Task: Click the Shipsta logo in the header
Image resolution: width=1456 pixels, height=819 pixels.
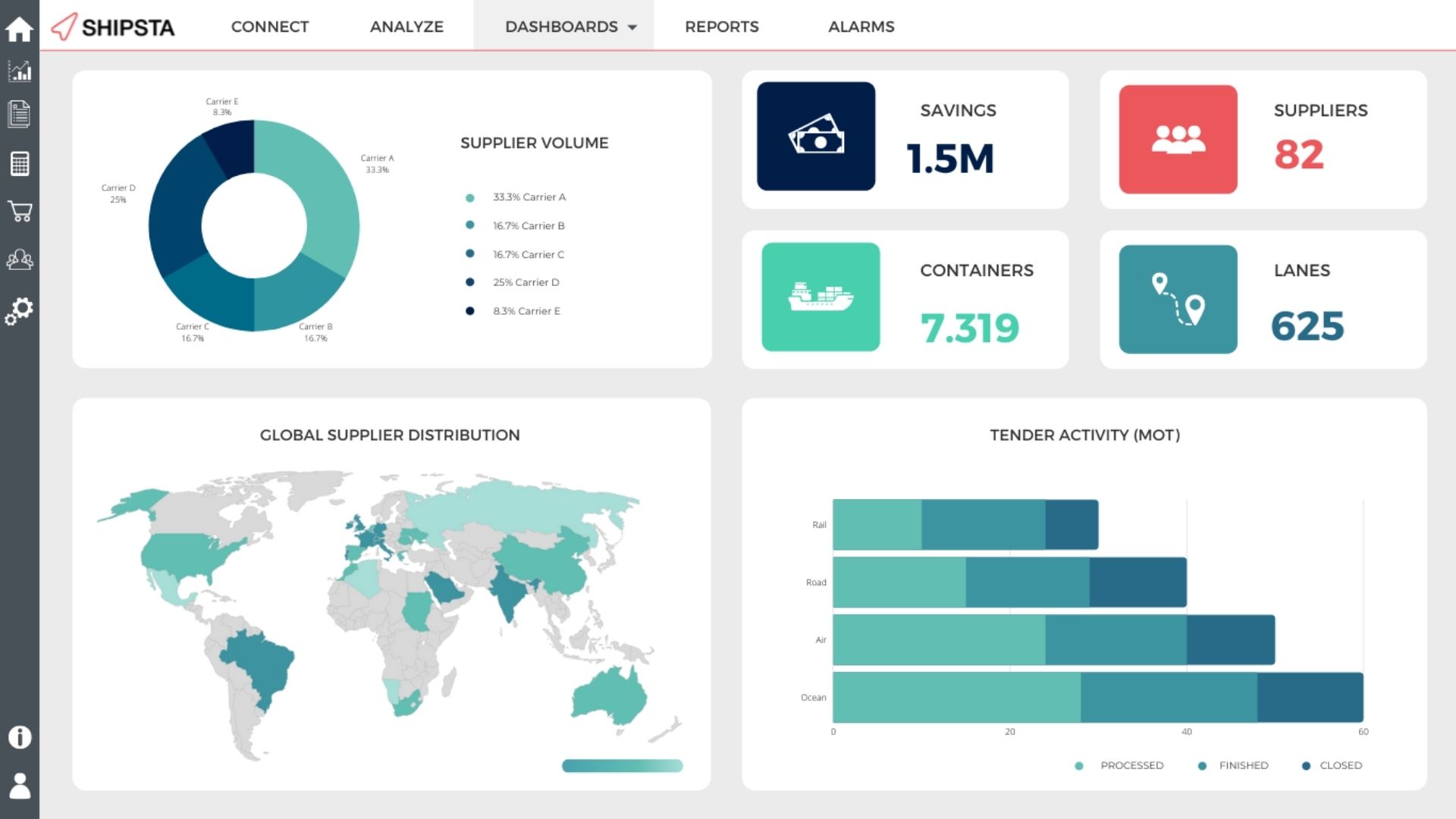Action: pos(112,26)
